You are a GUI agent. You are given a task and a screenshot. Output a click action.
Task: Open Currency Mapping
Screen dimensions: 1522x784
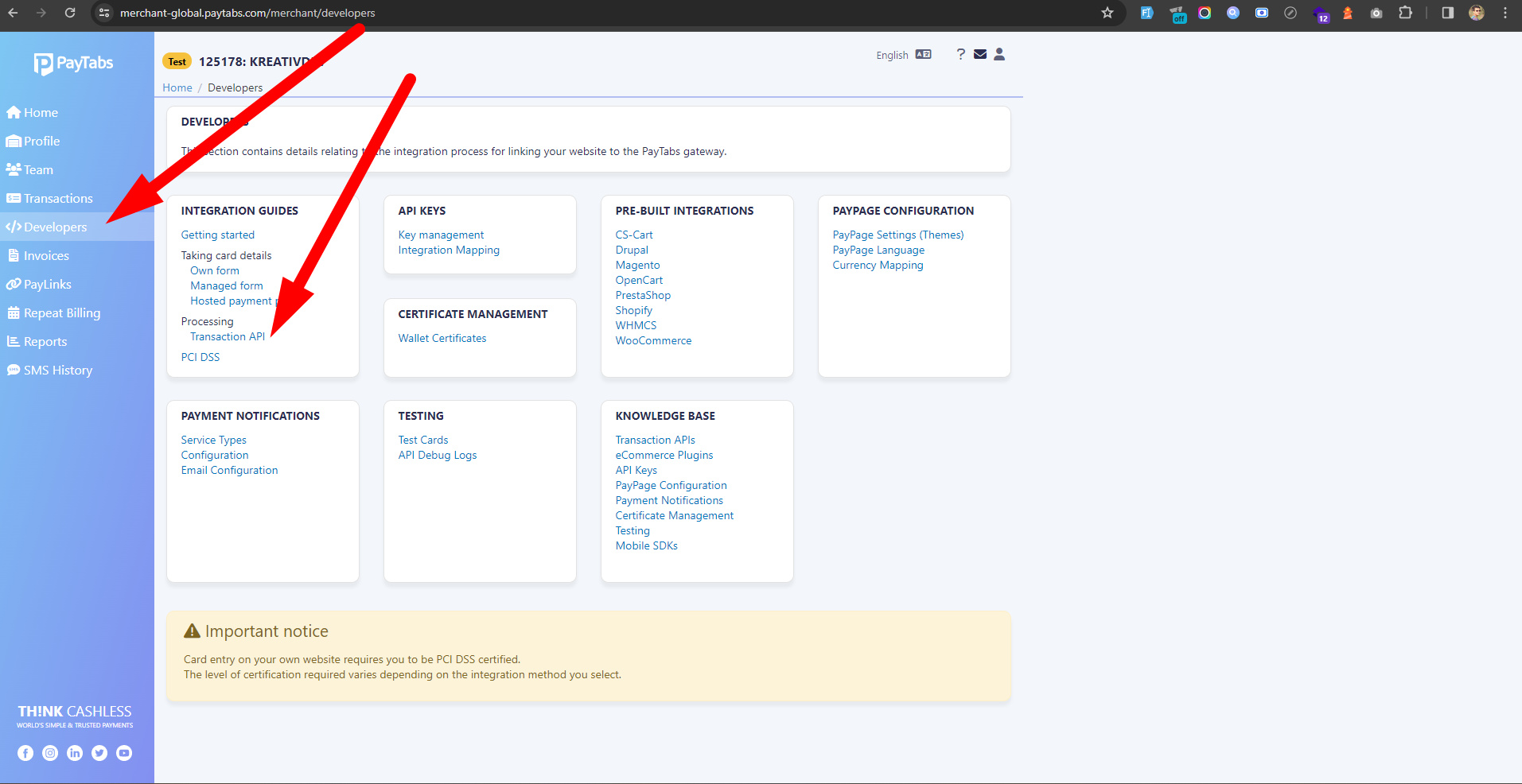(878, 265)
